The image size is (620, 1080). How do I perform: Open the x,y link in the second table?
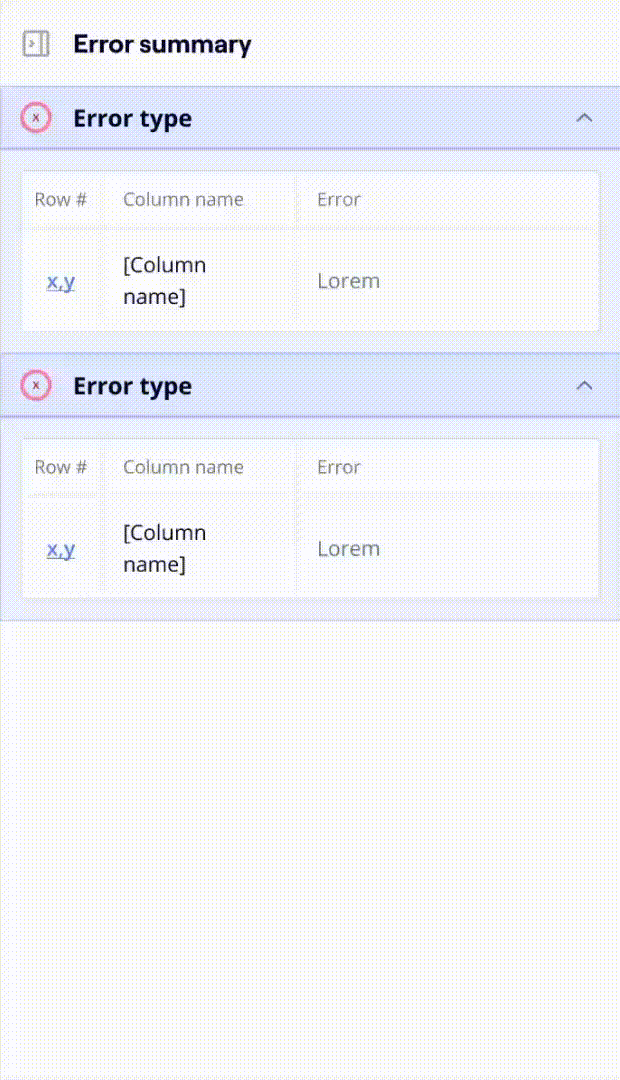click(x=61, y=549)
